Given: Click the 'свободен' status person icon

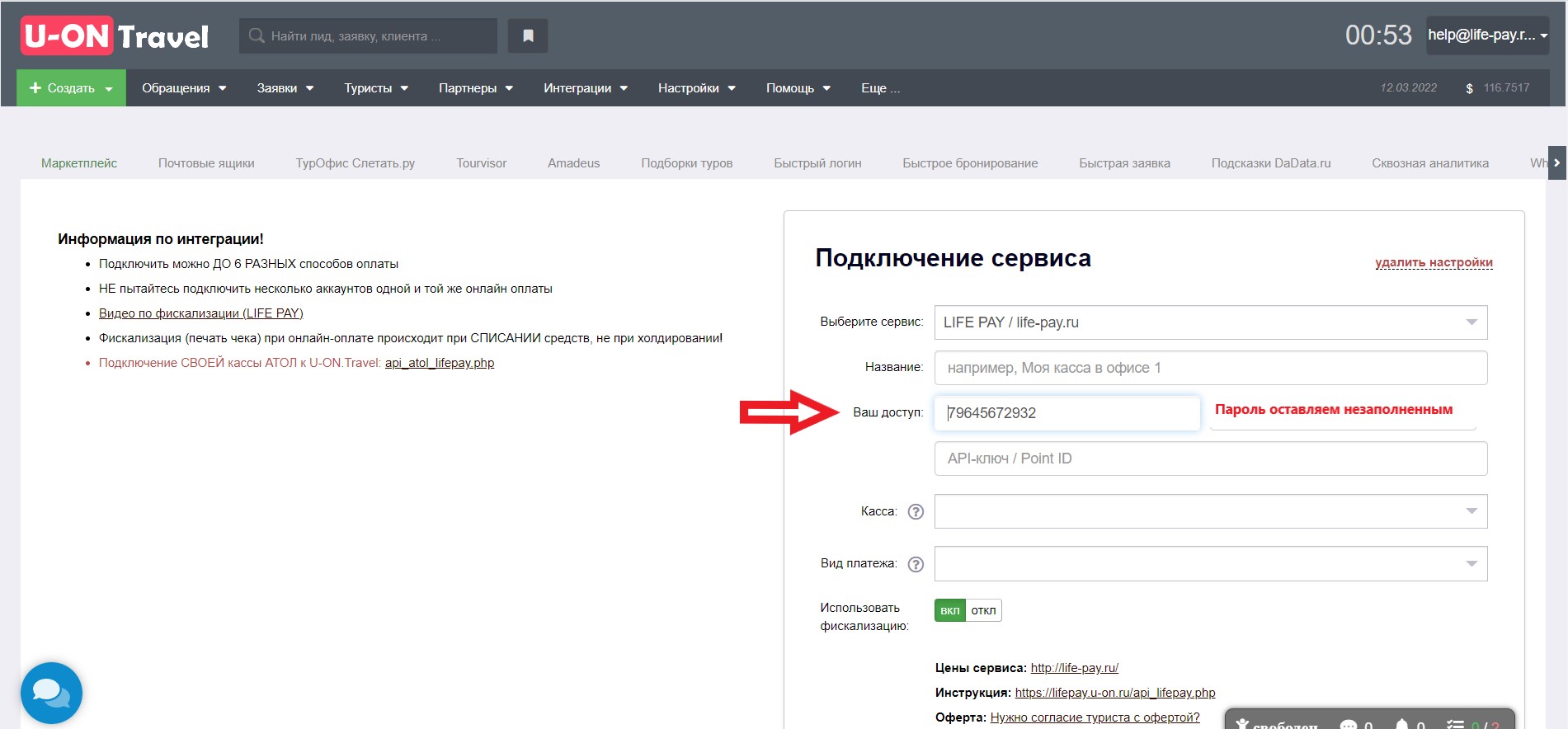Looking at the screenshot, I should [x=1242, y=724].
